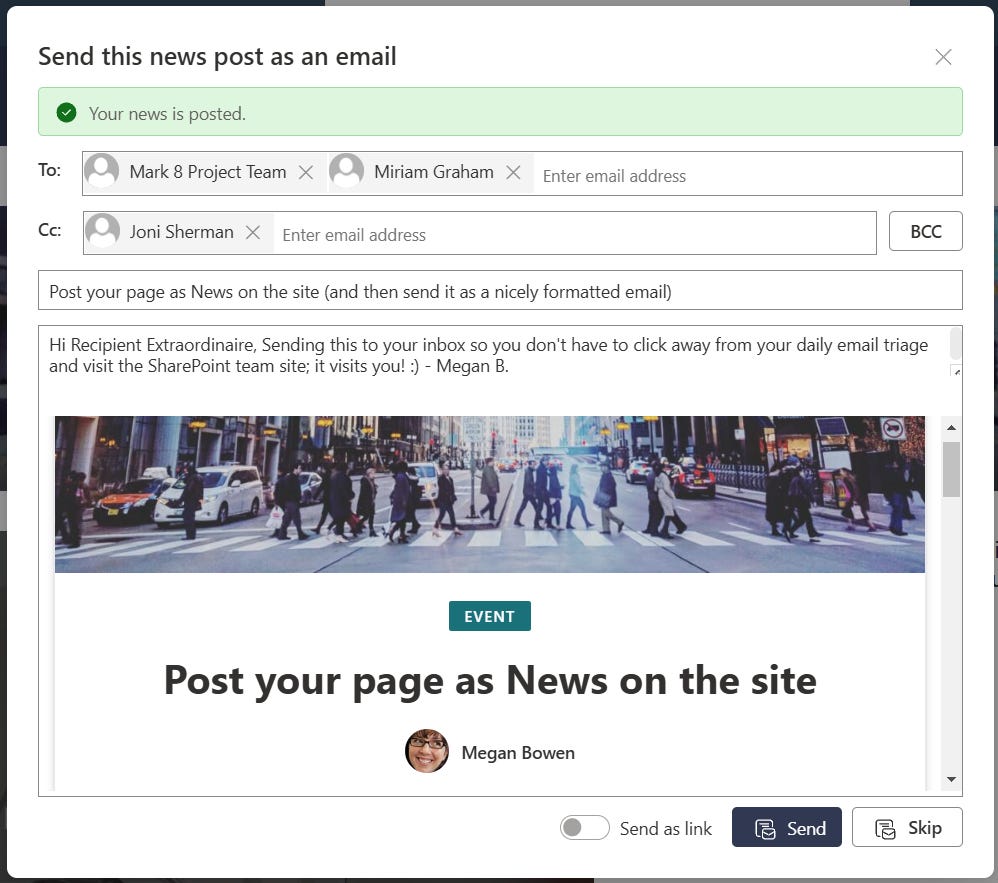Remove Miriam Graham from To field
This screenshot has height=883, width=998.
point(513,173)
